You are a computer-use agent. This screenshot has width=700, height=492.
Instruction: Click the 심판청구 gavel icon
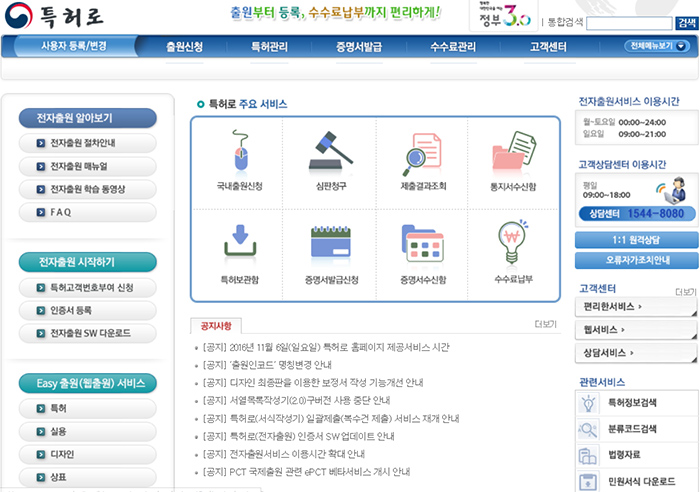[x=329, y=153]
